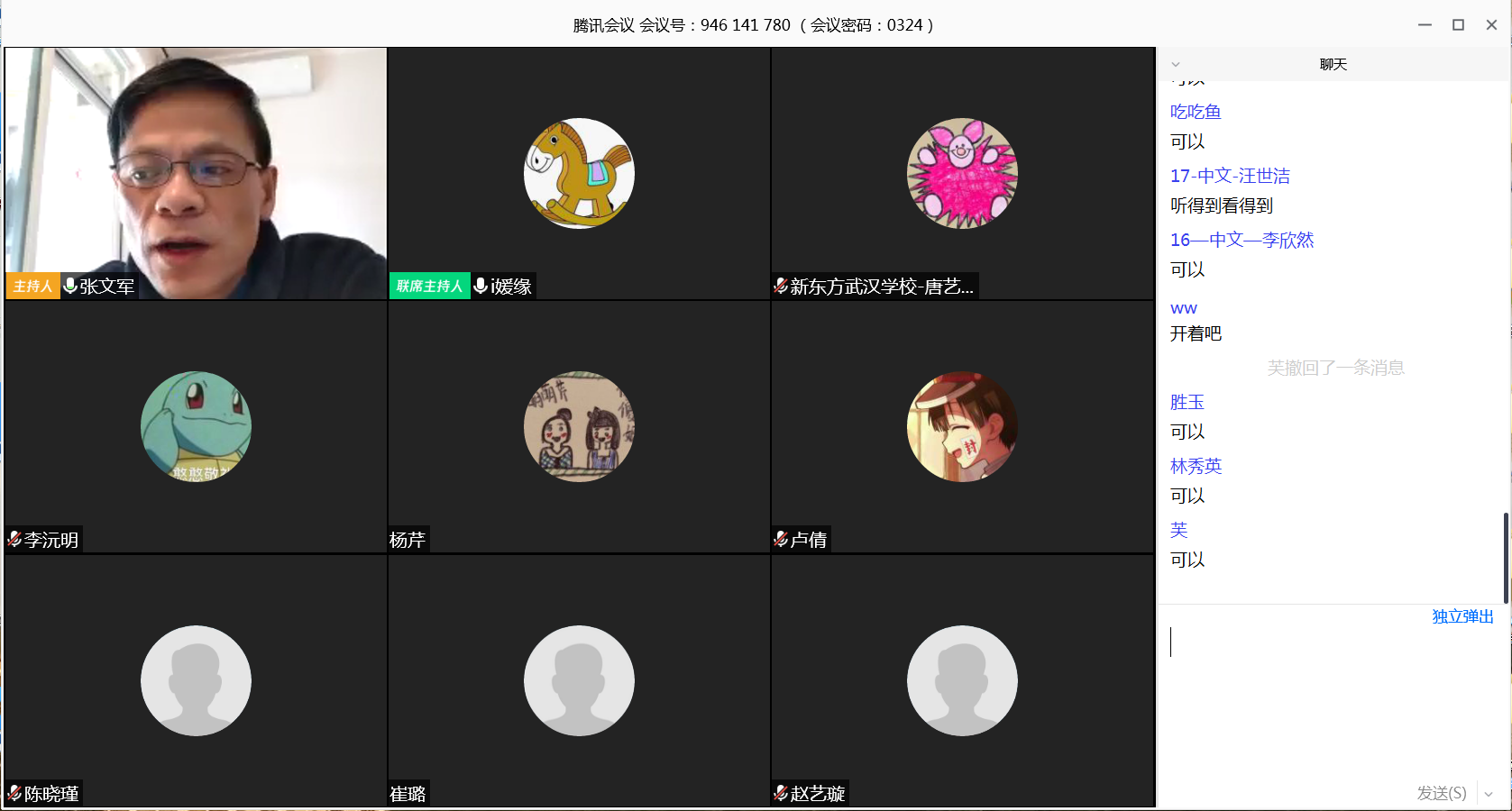The height and width of the screenshot is (811, 1512).
Task: Click muted mic icon beside 新东方武汉学校-唐艺
Action: pos(781,286)
